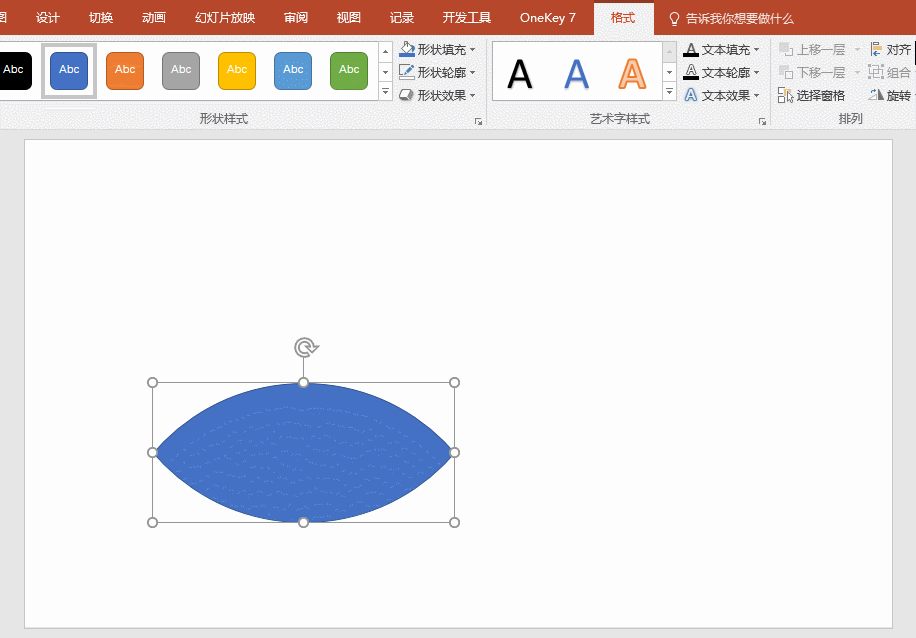Open the 形状效果 dropdown arrow
Image resolution: width=916 pixels, height=638 pixels.
473,95
